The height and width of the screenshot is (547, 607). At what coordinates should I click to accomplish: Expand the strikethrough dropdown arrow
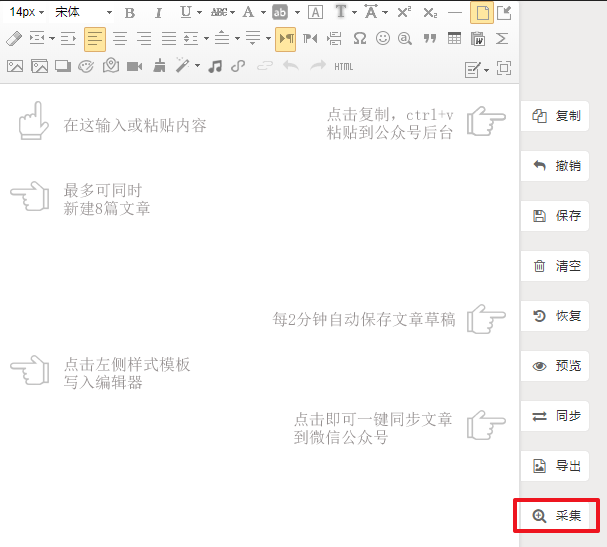click(x=232, y=13)
